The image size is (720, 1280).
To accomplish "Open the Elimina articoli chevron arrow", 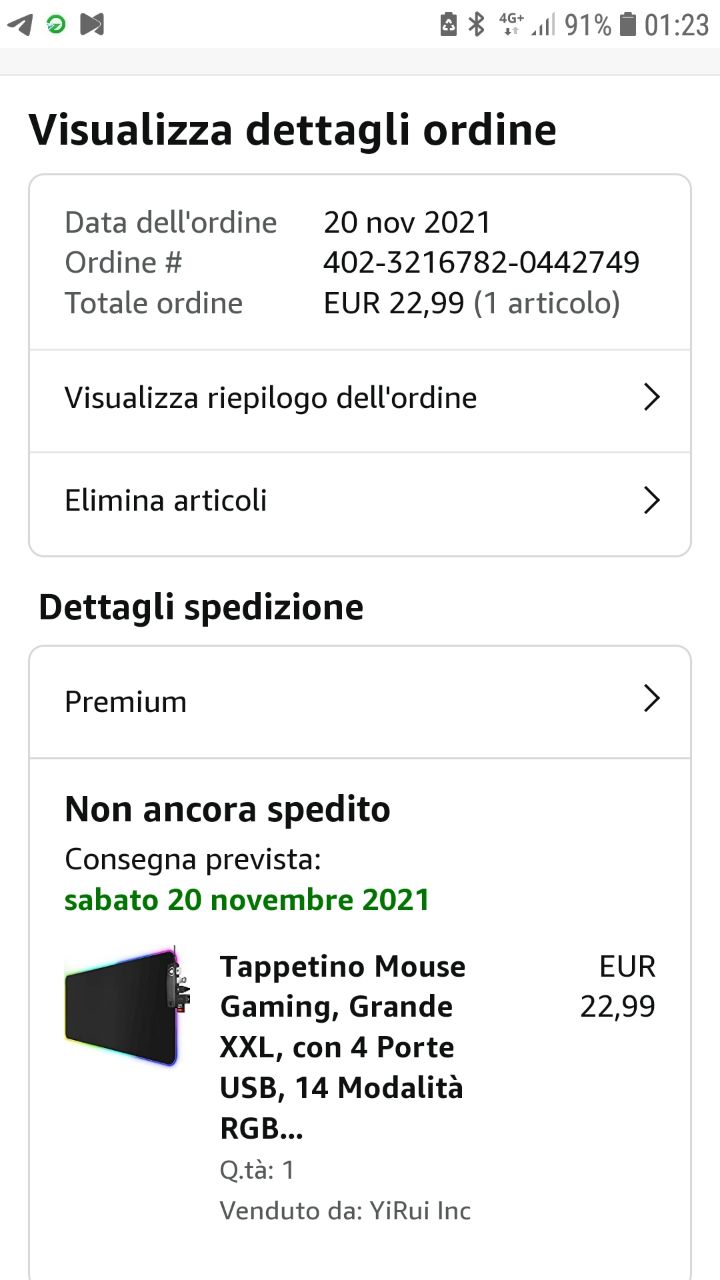I will tap(651, 500).
